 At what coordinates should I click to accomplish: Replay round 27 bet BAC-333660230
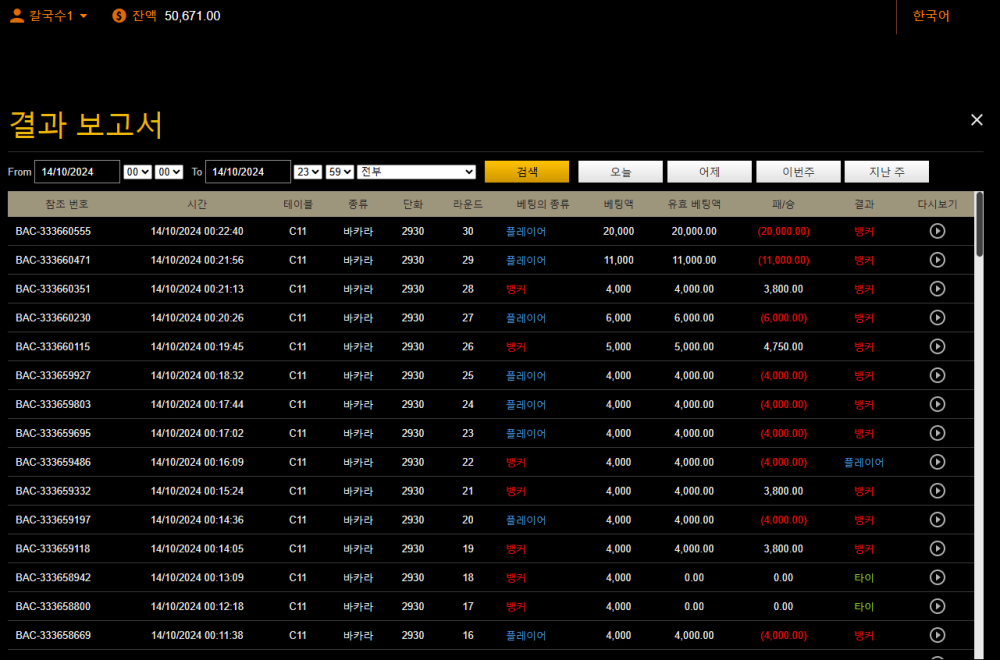click(x=937, y=318)
